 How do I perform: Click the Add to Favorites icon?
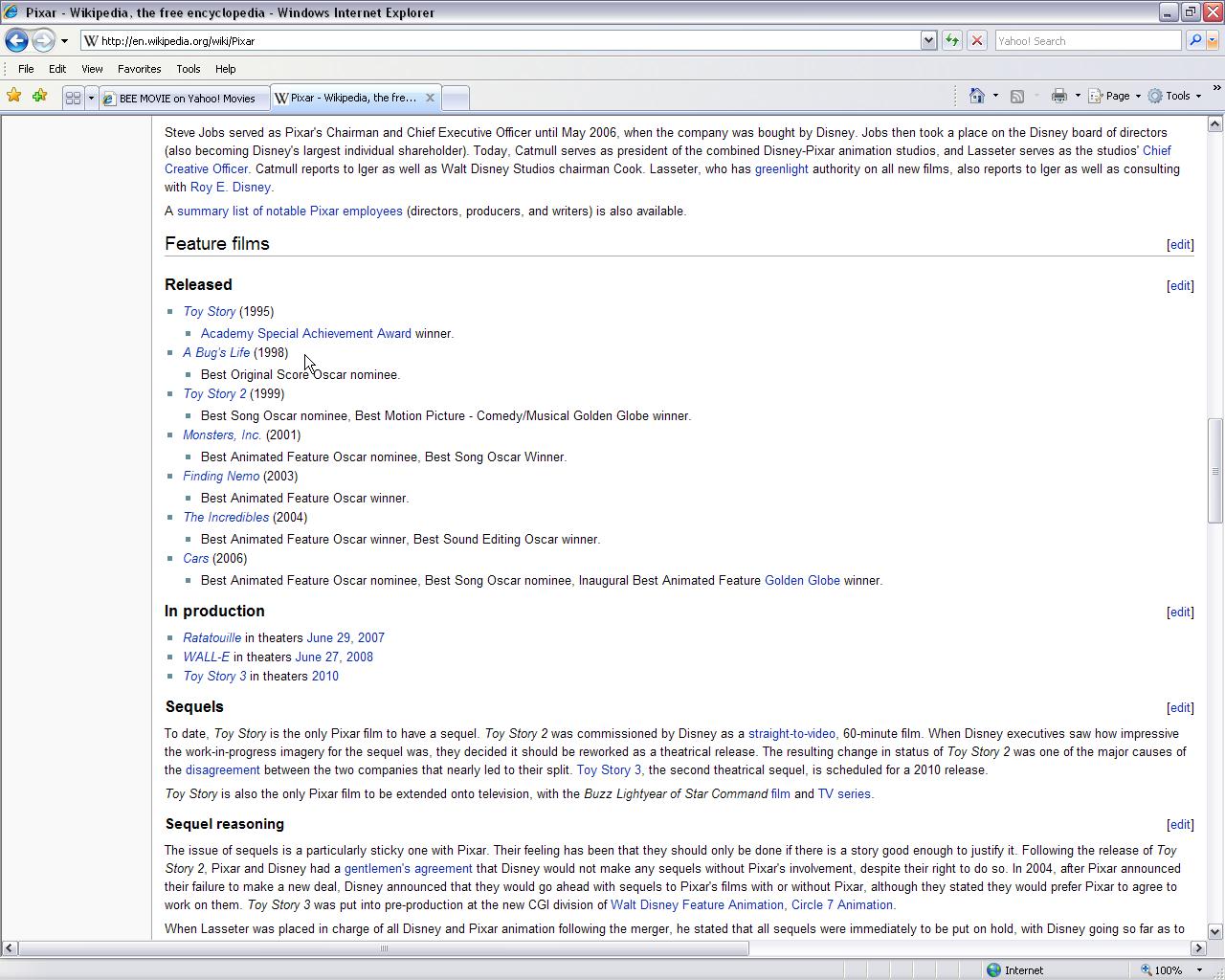[x=39, y=96]
